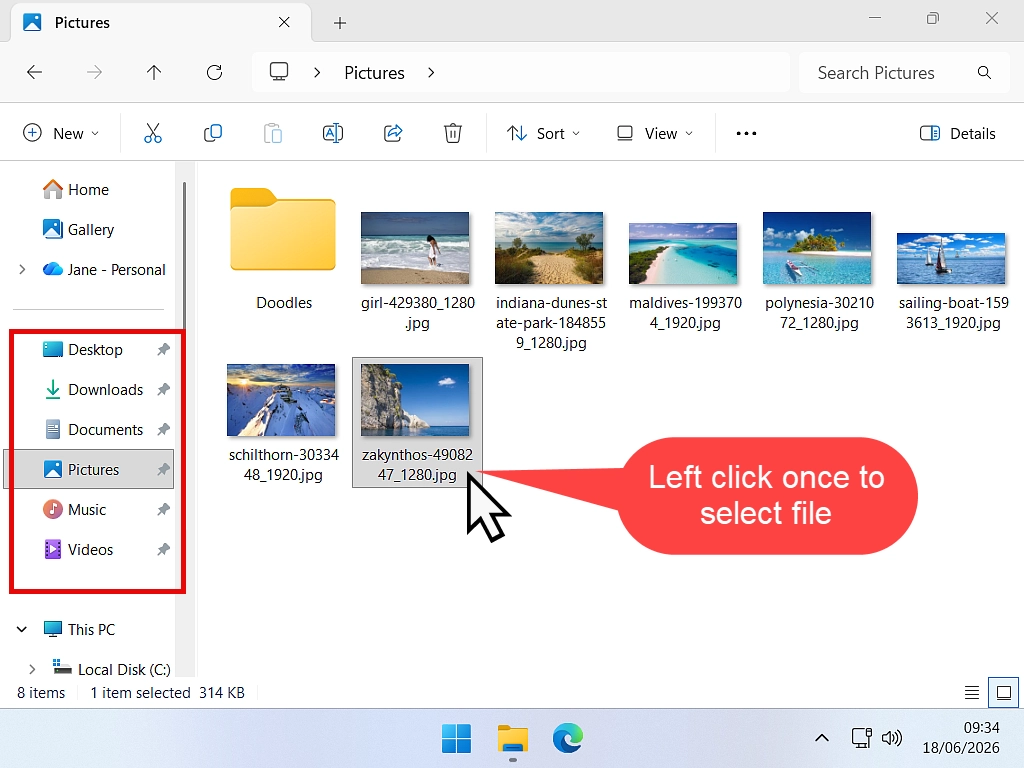The width and height of the screenshot is (1024, 768).
Task: Click the search magnifier icon
Action: (x=984, y=72)
